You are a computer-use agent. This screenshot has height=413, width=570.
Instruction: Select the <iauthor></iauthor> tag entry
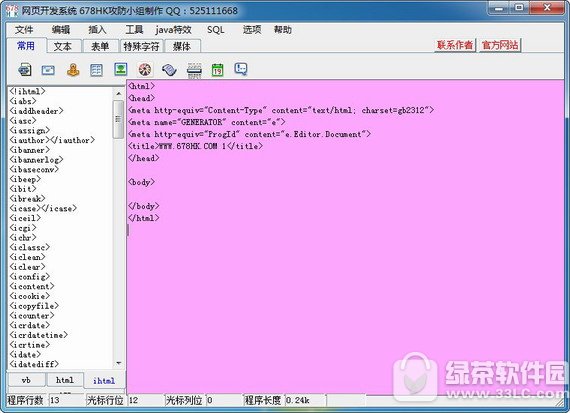pyautogui.click(x=52, y=140)
